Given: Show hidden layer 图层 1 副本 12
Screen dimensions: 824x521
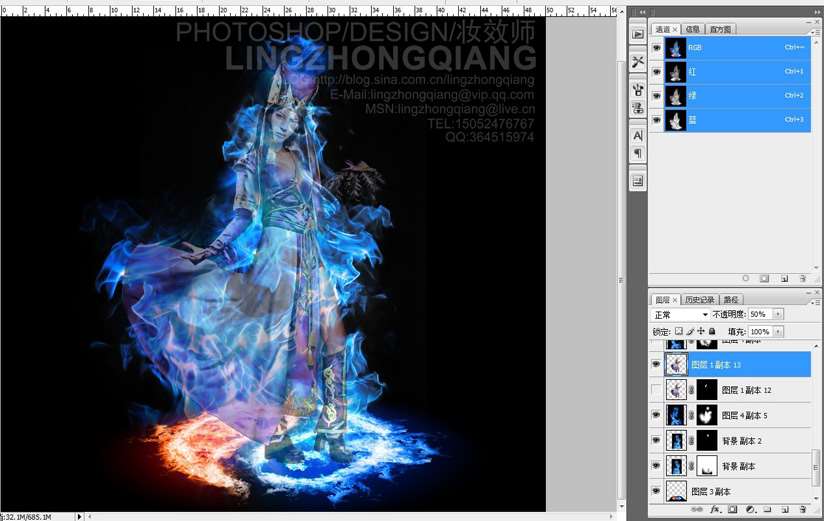Looking at the screenshot, I should click(x=656, y=390).
